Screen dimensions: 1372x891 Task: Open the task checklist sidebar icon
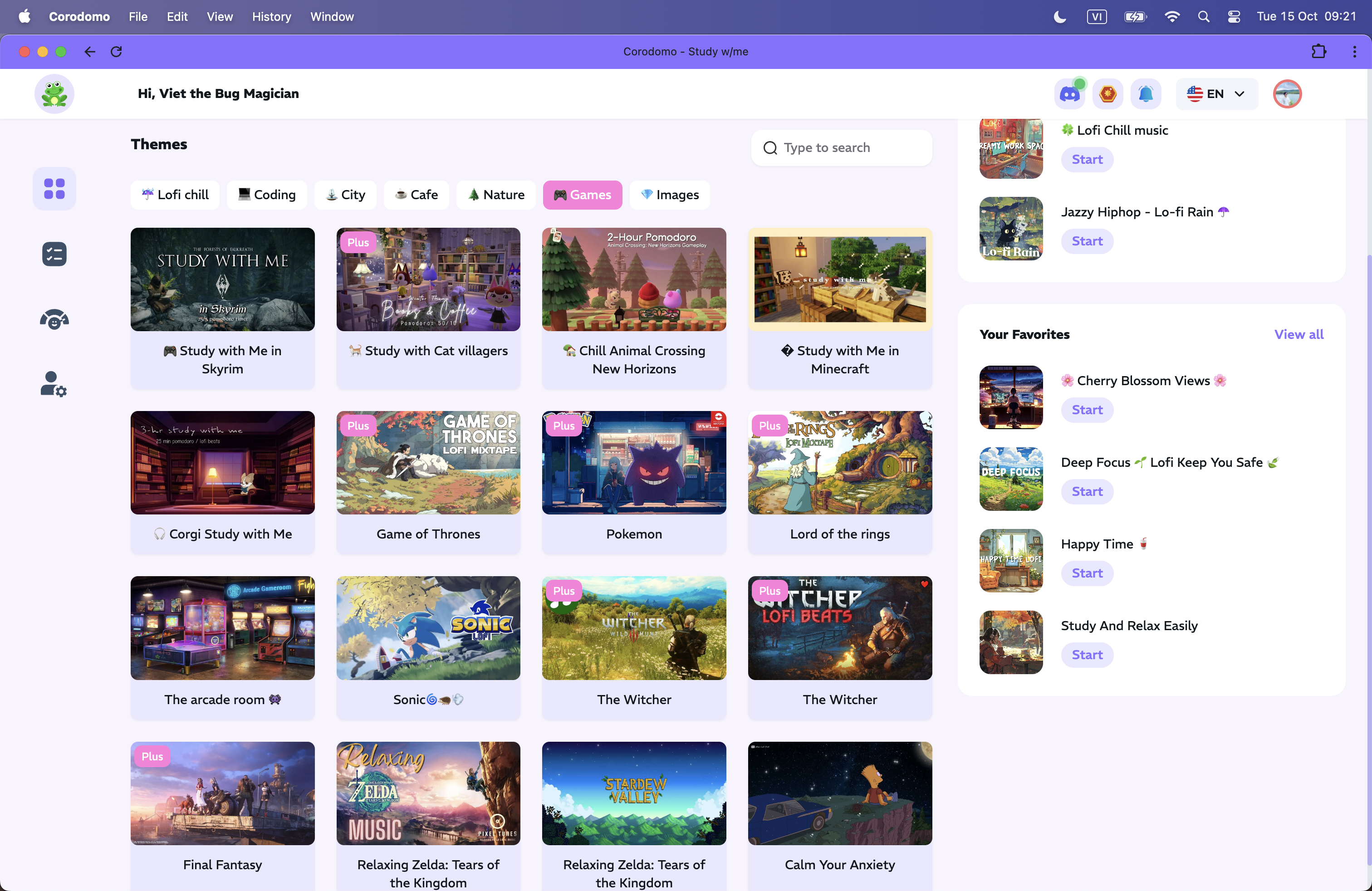click(x=54, y=254)
